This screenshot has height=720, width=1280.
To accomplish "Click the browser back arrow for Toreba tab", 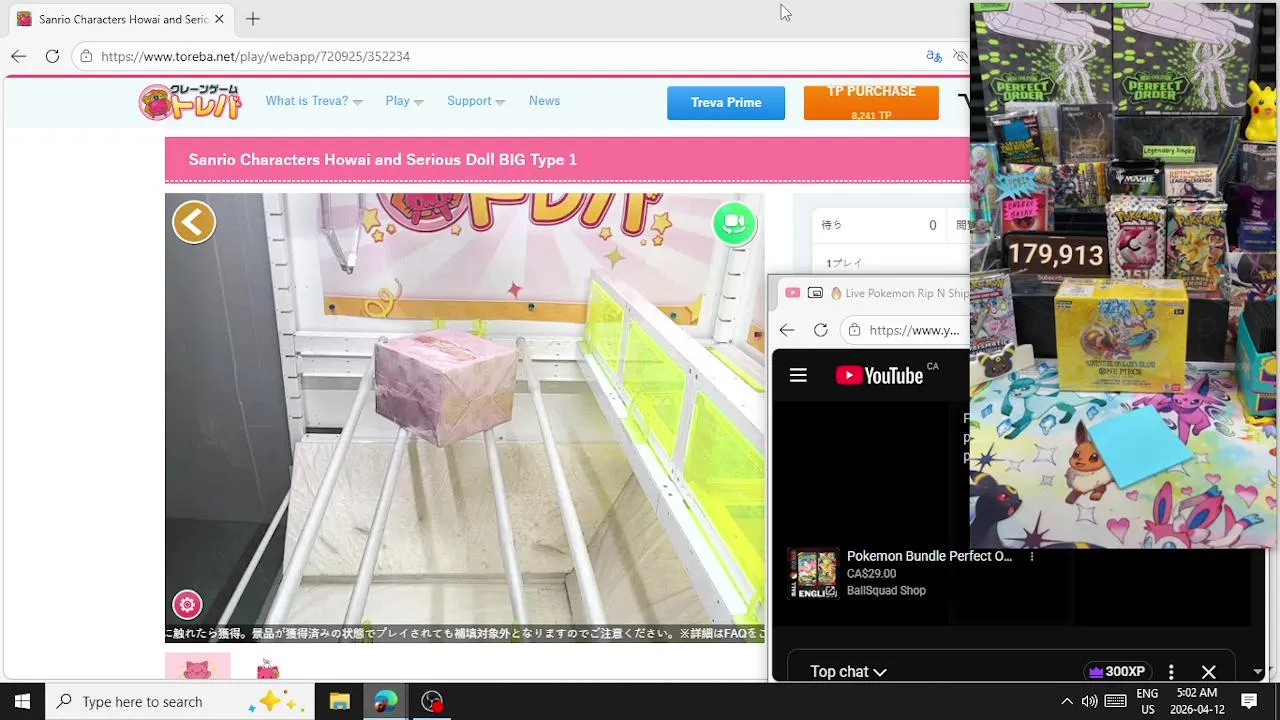I will [18, 56].
